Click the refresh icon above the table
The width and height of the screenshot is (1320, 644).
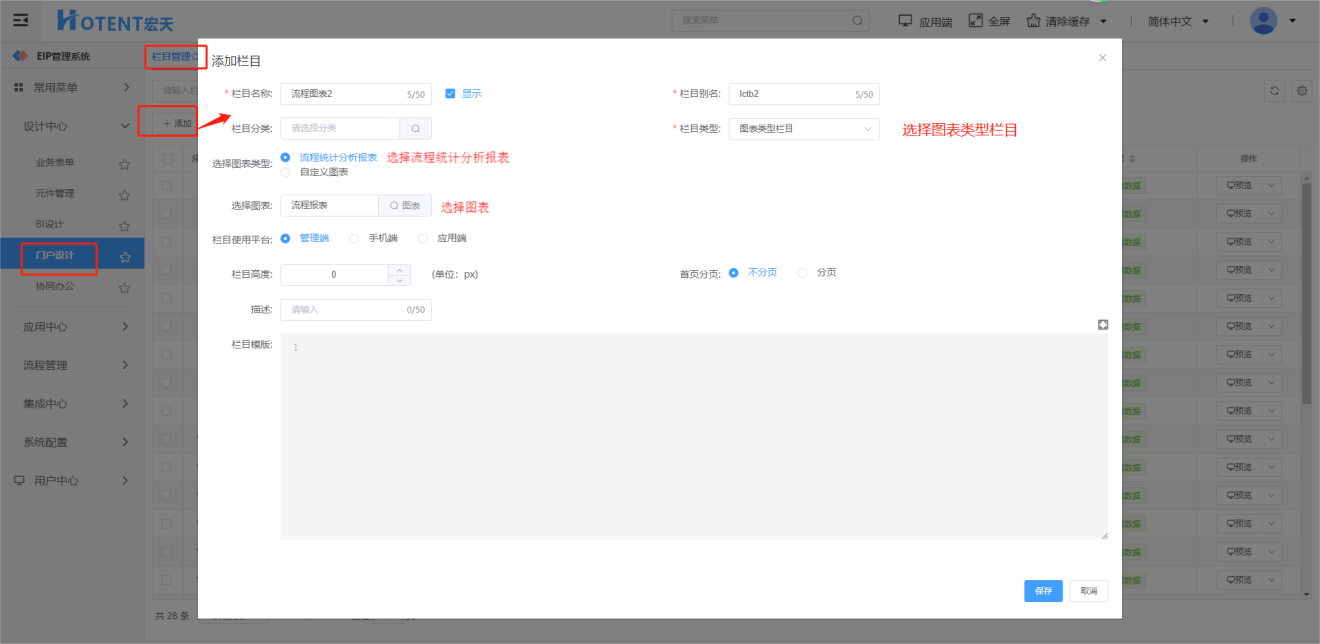click(x=1274, y=91)
